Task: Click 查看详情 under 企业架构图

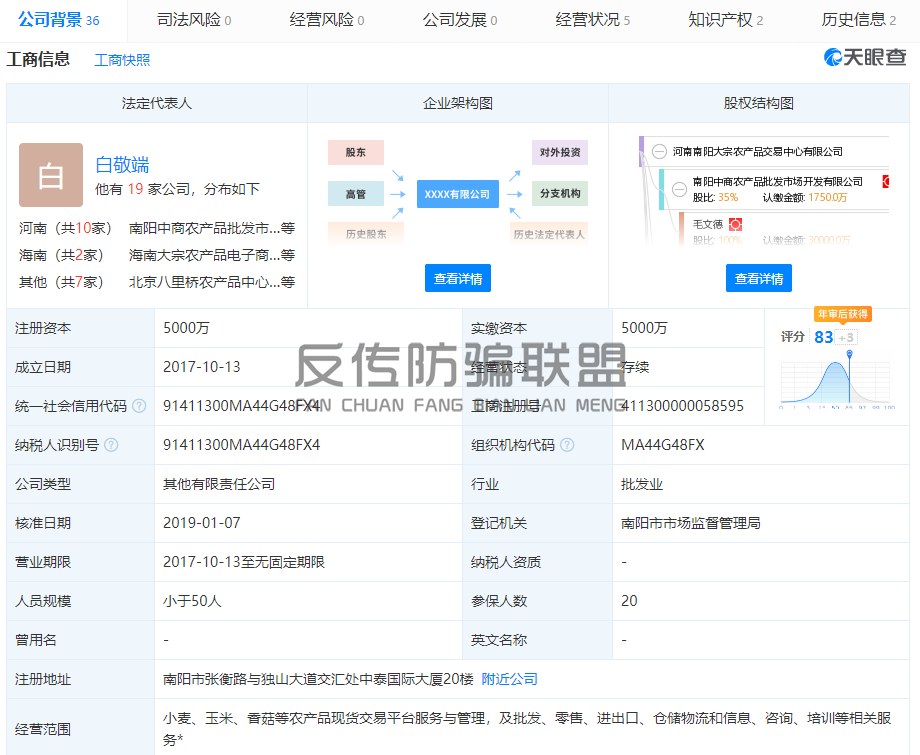Action: pyautogui.click(x=458, y=279)
